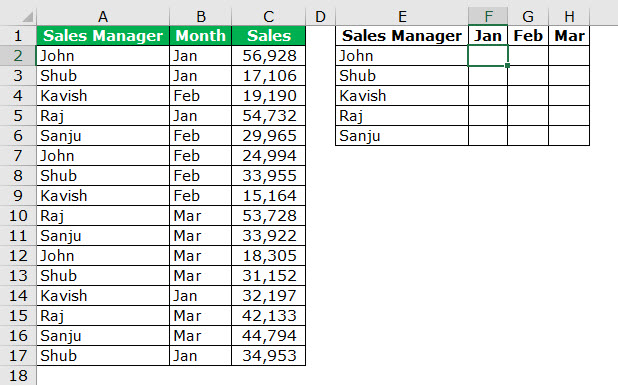Screen dimensions: 618x385
Task: Select column D header
Action: (320, 17)
